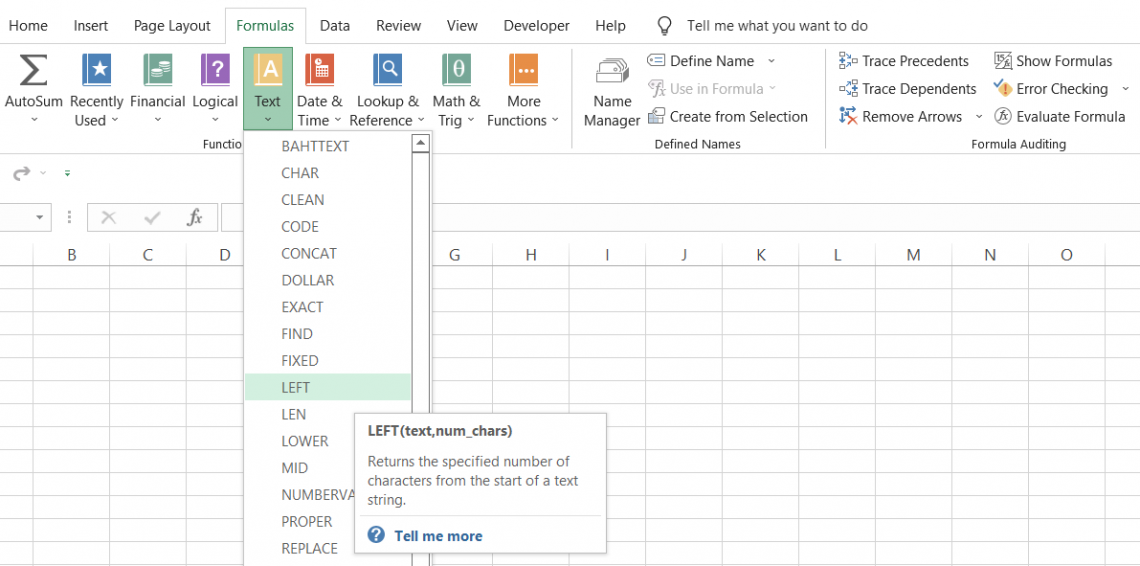This screenshot has width=1140, height=566.
Task: Click the Logical functions icon
Action: tap(215, 71)
